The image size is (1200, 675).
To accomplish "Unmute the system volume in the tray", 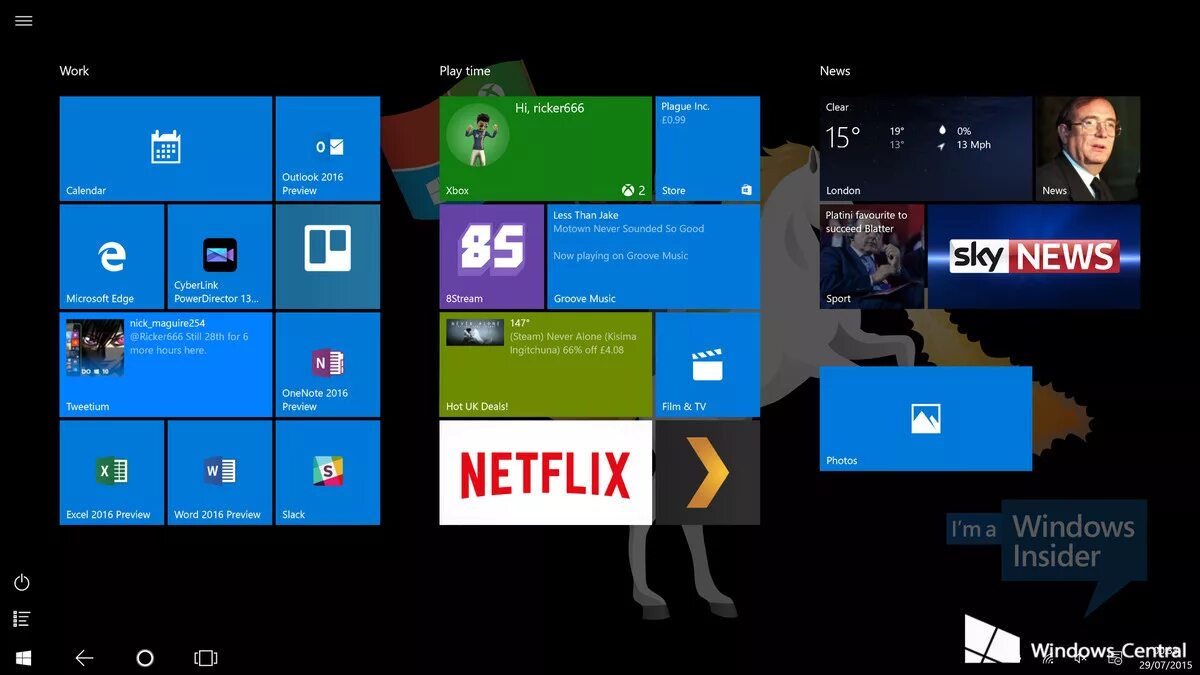I will click(x=1082, y=658).
